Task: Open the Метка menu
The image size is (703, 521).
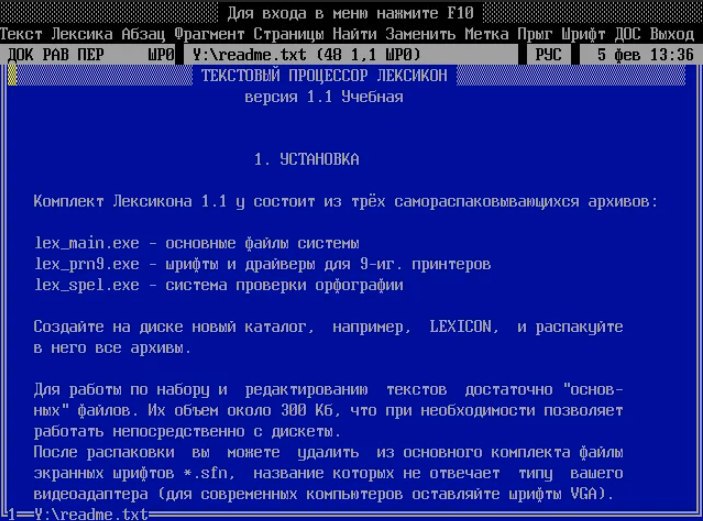Action: [487, 33]
